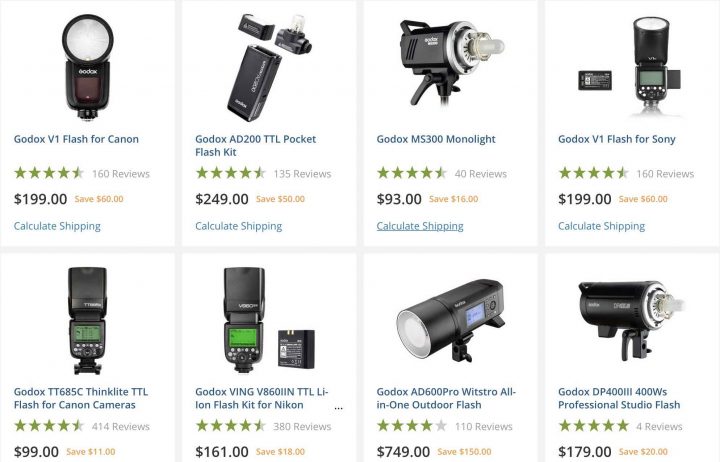Open the Godox AD200 TTL Pocket Flash Kit link
Image resolution: width=720 pixels, height=462 pixels.
click(x=255, y=146)
